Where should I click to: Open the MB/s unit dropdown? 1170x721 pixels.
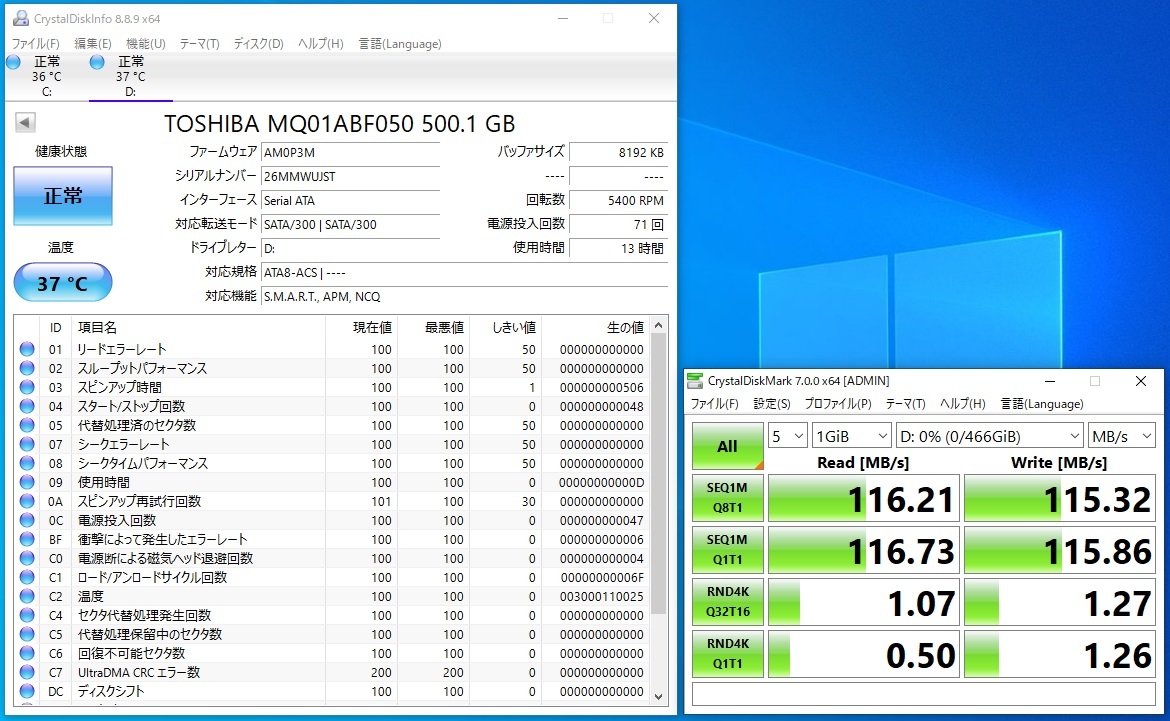[x=1121, y=436]
